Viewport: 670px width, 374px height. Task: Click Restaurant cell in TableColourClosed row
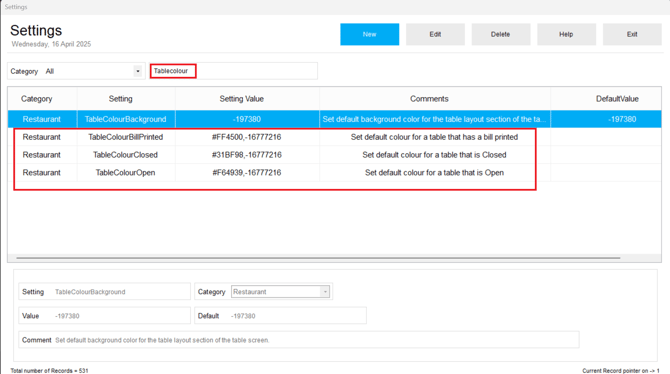(x=41, y=155)
